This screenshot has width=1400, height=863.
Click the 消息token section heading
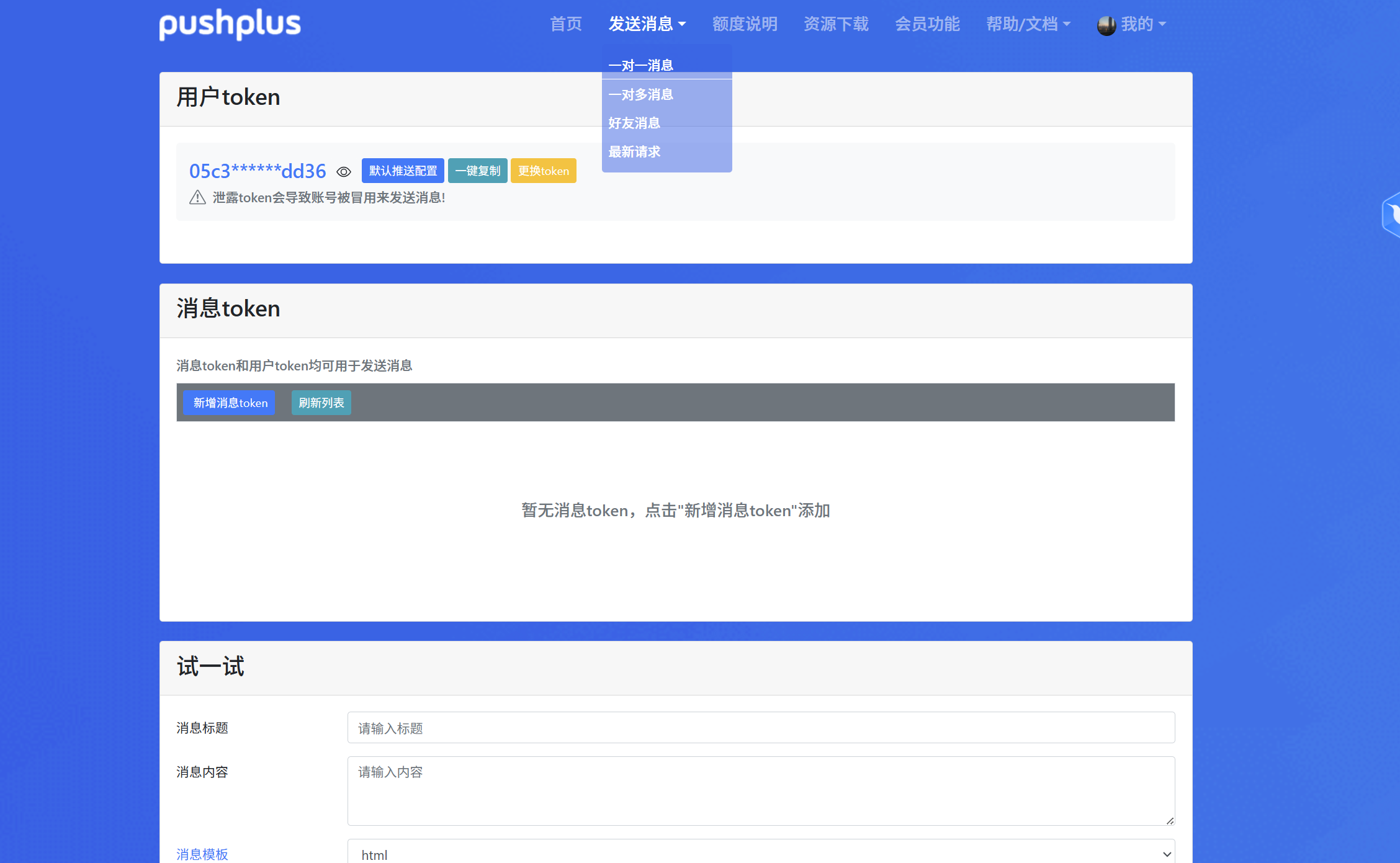228,309
